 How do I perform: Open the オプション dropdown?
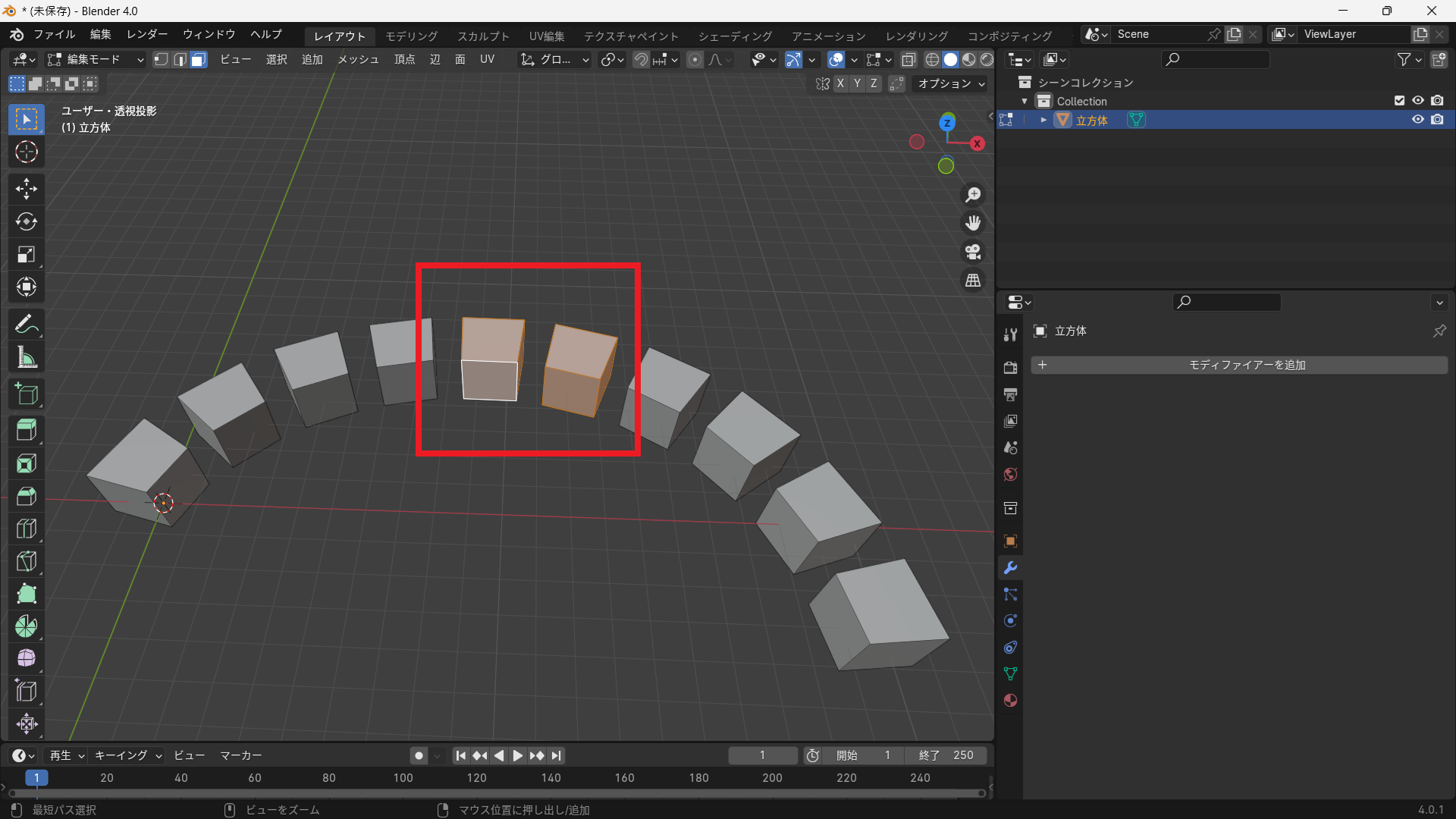(x=951, y=84)
